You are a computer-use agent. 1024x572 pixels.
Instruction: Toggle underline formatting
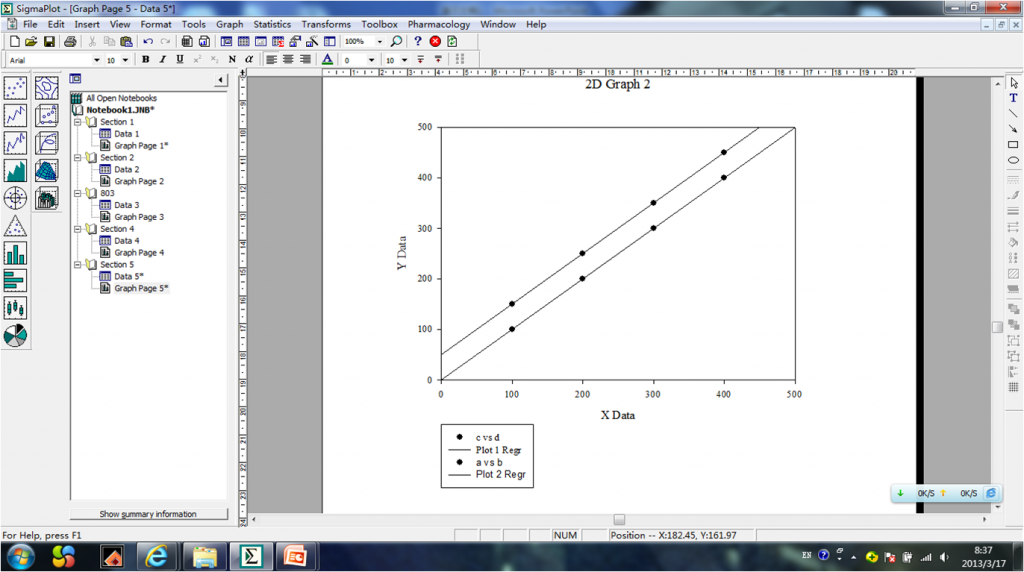pos(180,59)
